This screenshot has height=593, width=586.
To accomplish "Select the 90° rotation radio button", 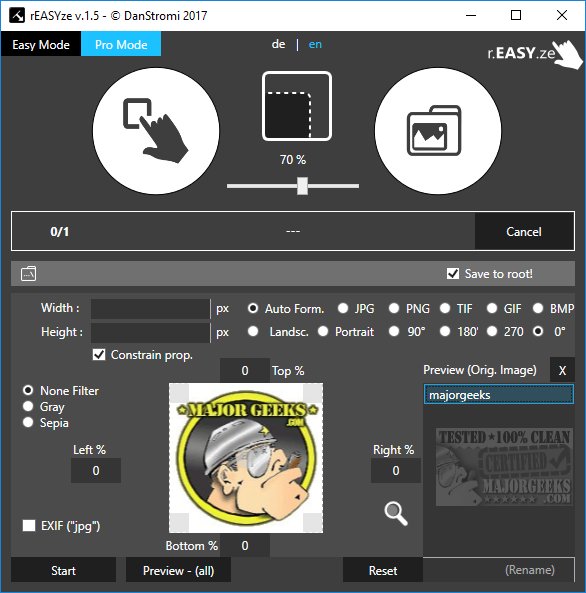I will (394, 331).
